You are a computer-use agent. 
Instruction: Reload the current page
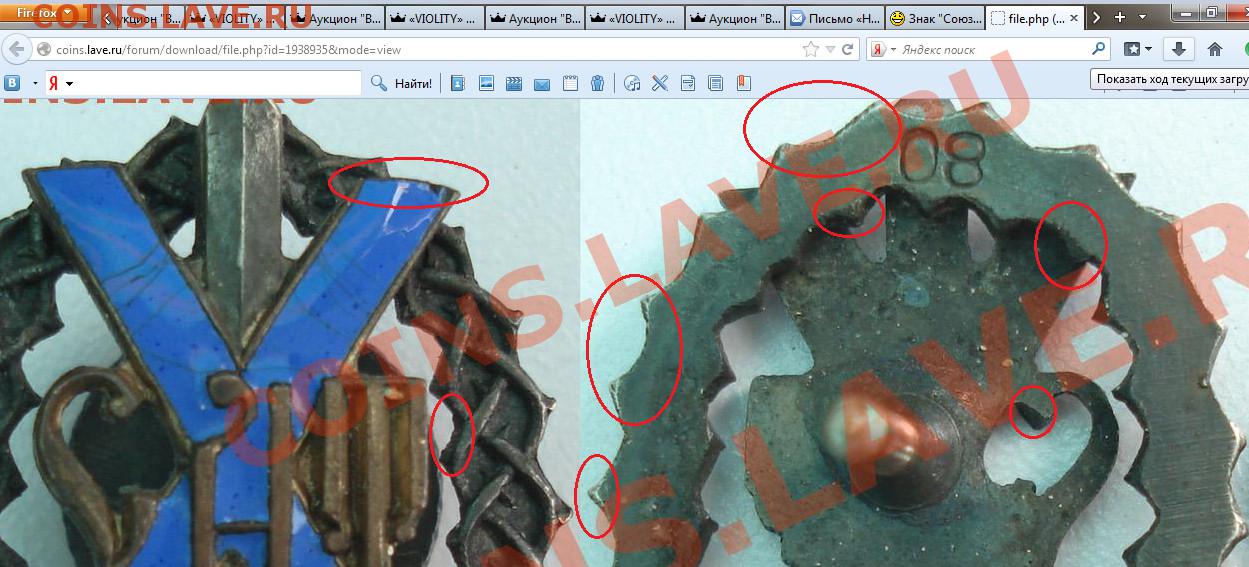click(848, 49)
